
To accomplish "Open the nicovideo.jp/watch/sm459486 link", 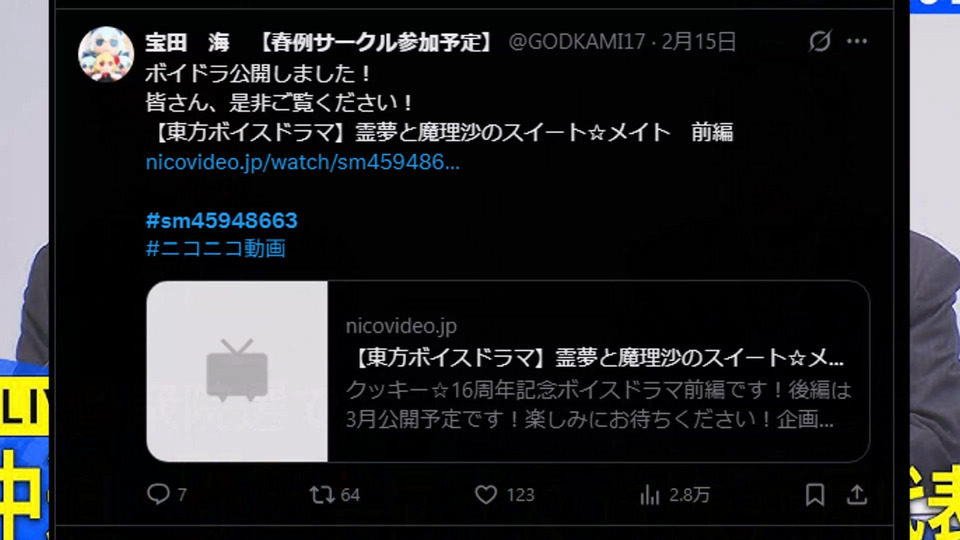I will 302,162.
